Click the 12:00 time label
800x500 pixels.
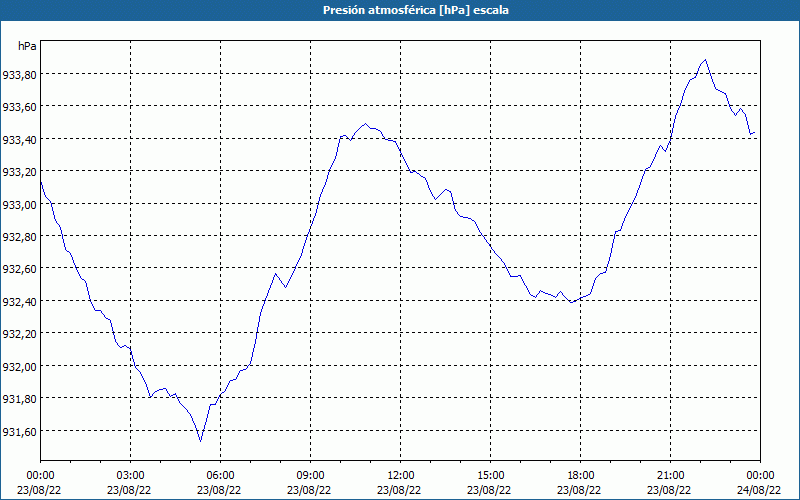pos(401,476)
